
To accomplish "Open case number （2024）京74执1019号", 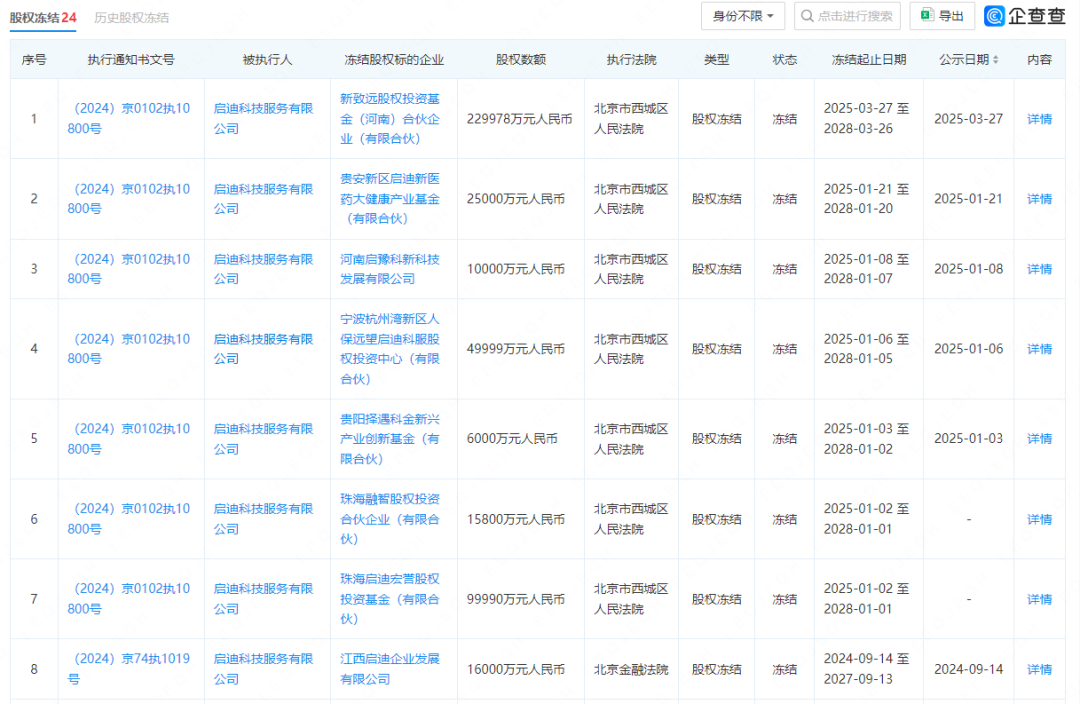I will [x=129, y=669].
